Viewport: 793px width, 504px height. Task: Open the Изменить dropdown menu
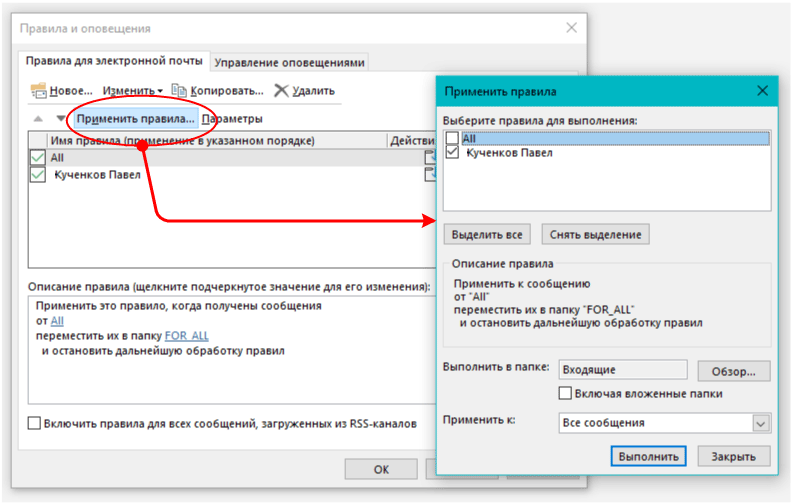(133, 91)
